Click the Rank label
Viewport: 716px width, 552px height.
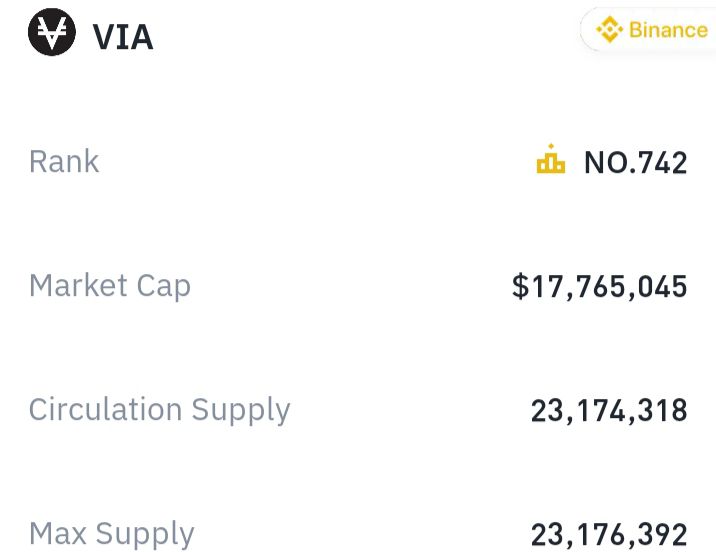click(64, 161)
